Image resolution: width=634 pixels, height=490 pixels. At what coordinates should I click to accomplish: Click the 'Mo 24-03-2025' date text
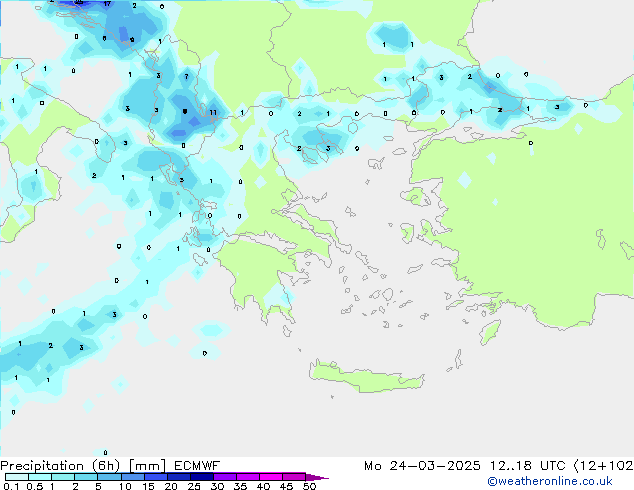coord(422,466)
